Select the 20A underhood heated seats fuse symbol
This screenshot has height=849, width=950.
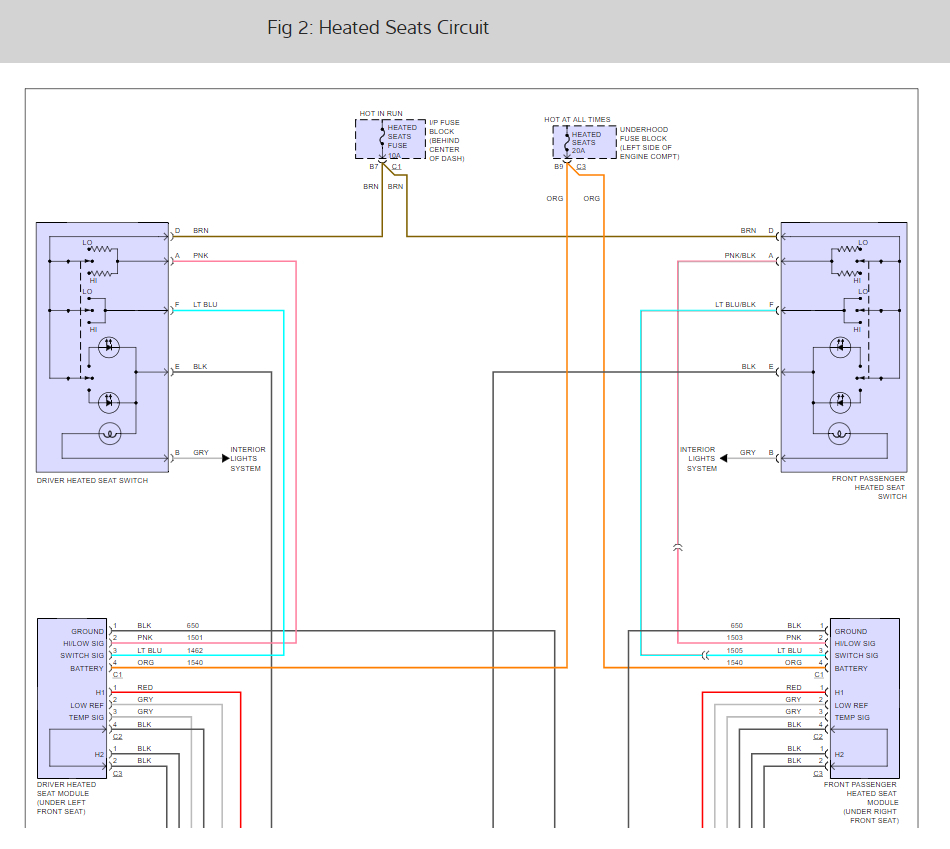click(x=566, y=141)
